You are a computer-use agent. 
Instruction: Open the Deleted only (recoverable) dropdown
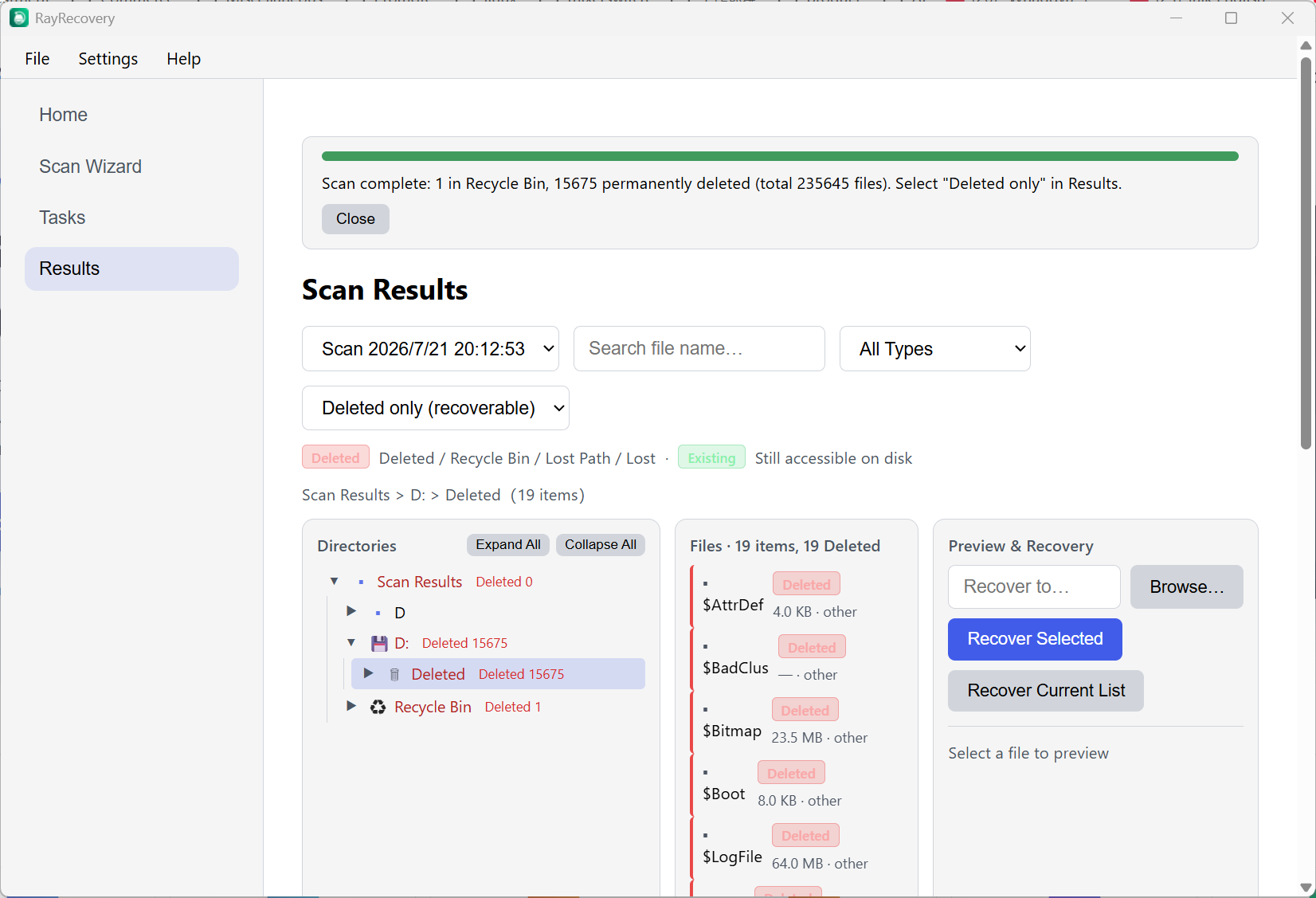pyautogui.click(x=435, y=408)
